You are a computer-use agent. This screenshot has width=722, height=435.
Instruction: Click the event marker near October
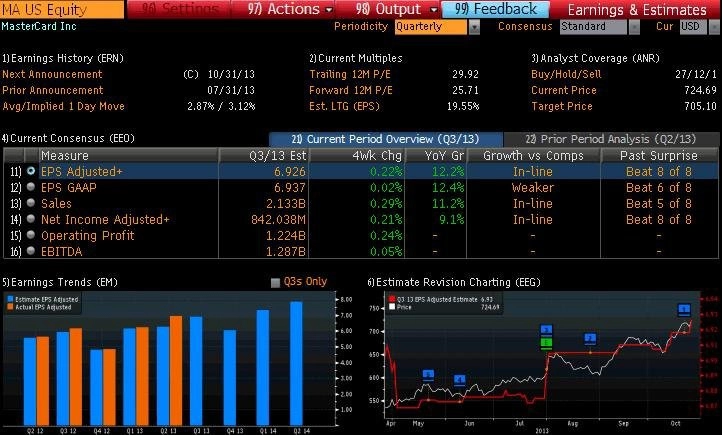pos(684,309)
